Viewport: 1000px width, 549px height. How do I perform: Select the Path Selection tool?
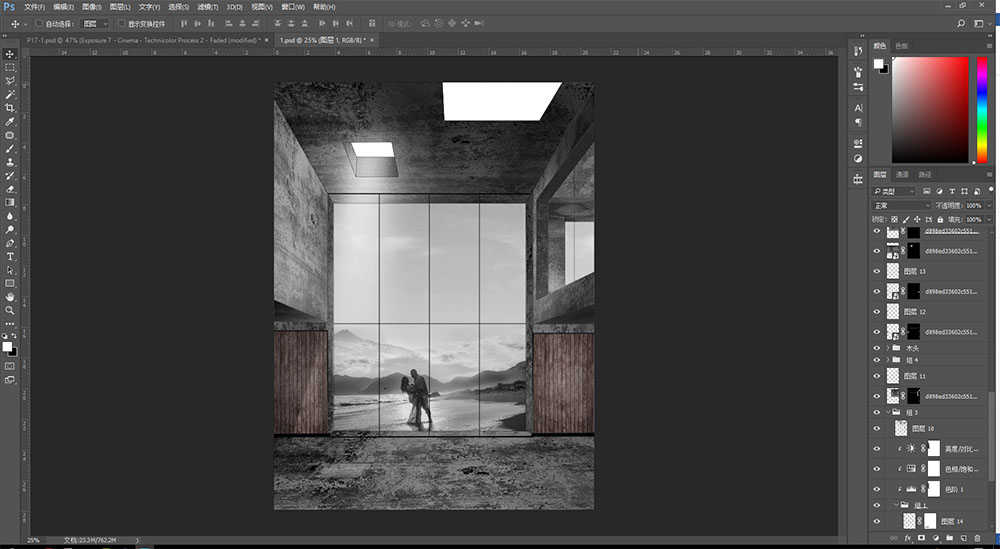[x=10, y=270]
